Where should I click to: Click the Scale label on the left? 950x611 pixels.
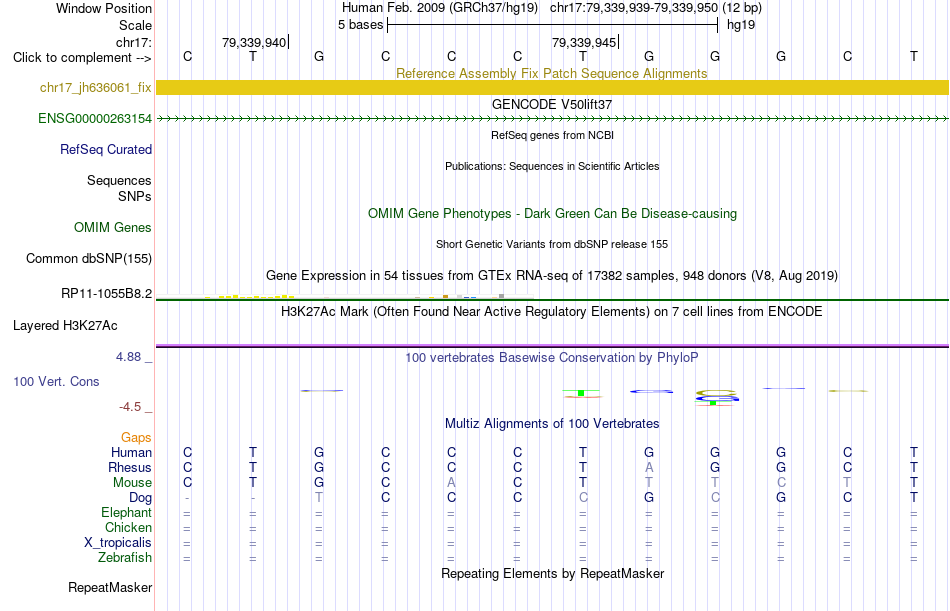(135, 25)
